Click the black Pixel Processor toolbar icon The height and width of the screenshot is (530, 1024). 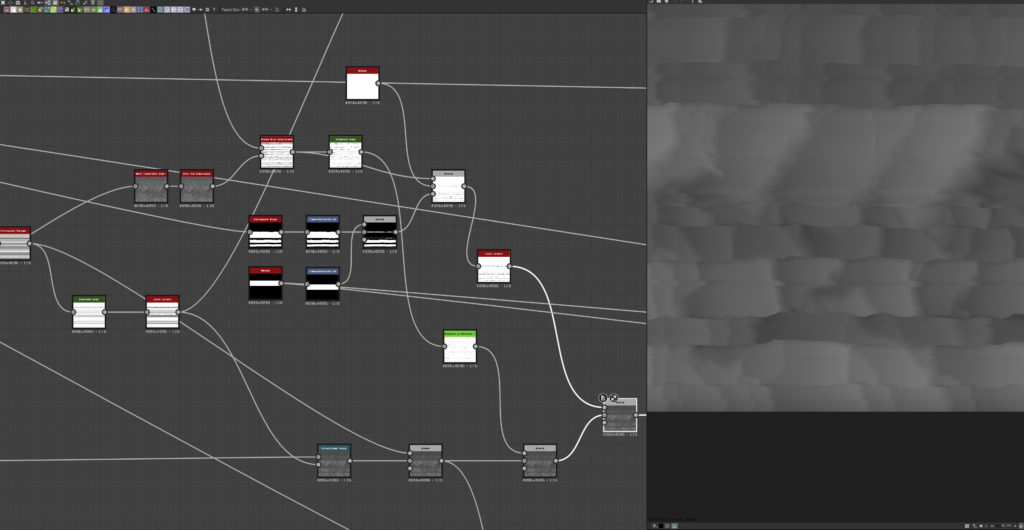click(x=114, y=10)
